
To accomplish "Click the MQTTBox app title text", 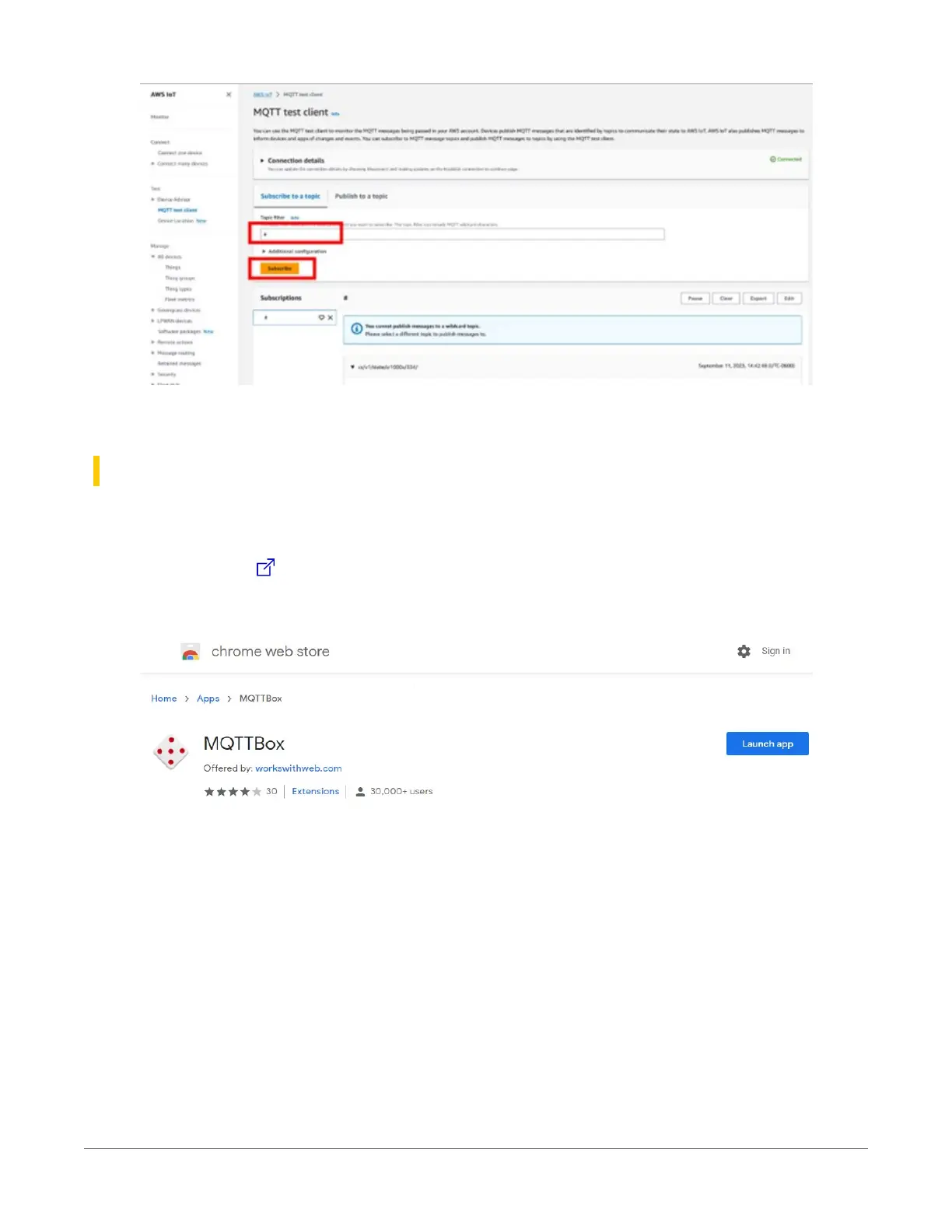I will pos(244,744).
